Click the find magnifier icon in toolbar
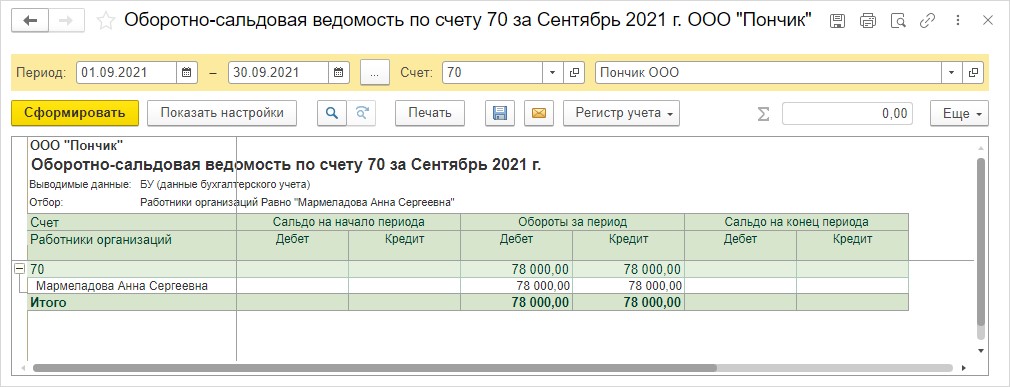Image resolution: width=1010 pixels, height=387 pixels. [332, 113]
